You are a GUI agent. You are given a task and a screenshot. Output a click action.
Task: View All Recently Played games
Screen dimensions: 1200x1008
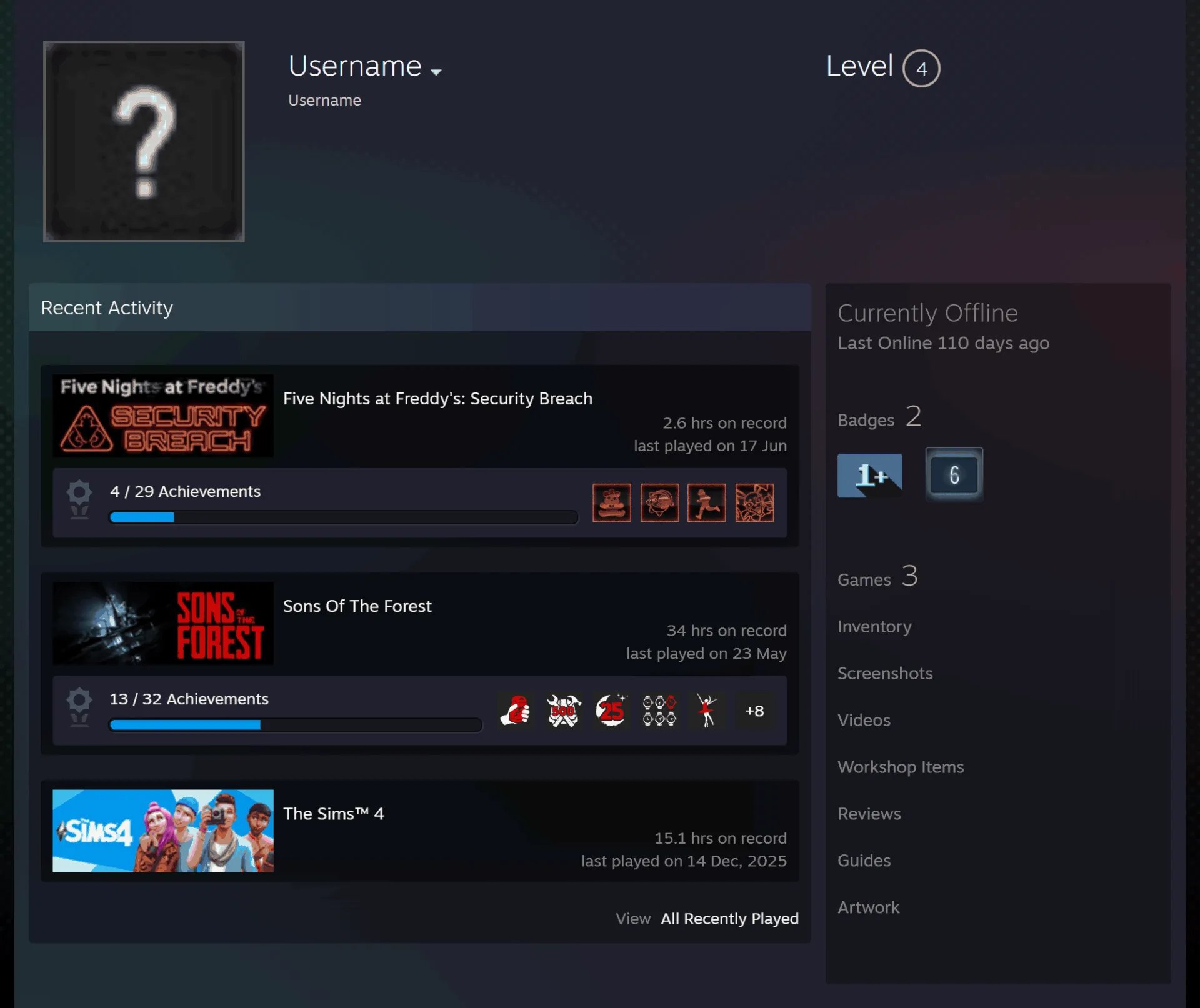(729, 919)
